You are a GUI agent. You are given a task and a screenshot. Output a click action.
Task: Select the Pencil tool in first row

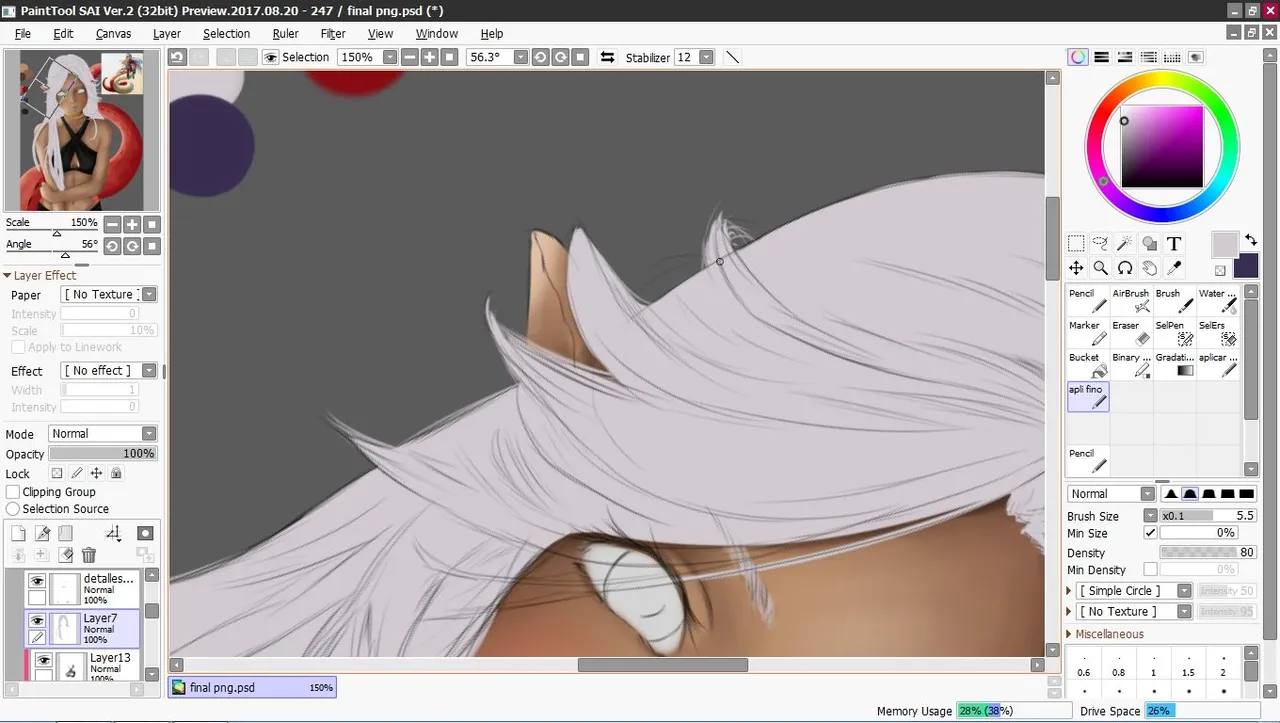click(1088, 300)
